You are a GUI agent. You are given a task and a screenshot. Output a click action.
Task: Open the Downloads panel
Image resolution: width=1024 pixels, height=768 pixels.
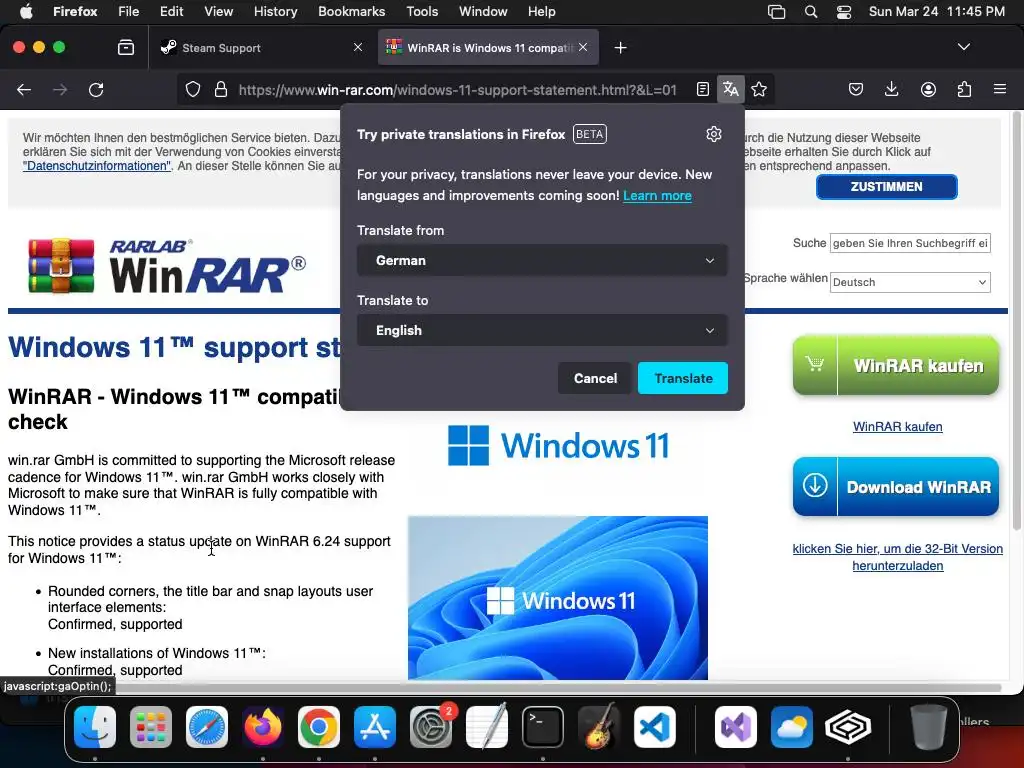[891, 89]
